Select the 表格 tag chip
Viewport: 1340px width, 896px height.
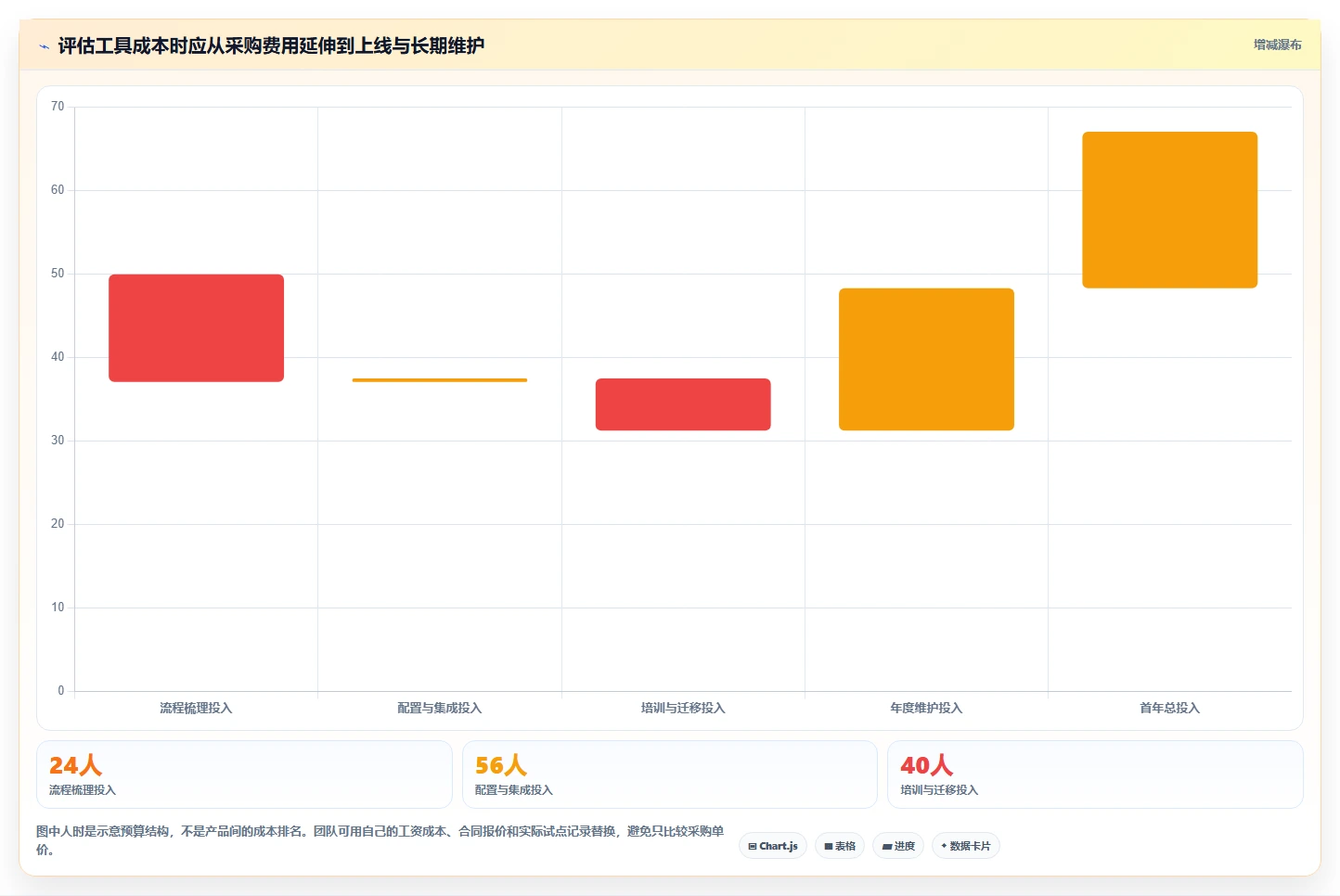(x=840, y=846)
